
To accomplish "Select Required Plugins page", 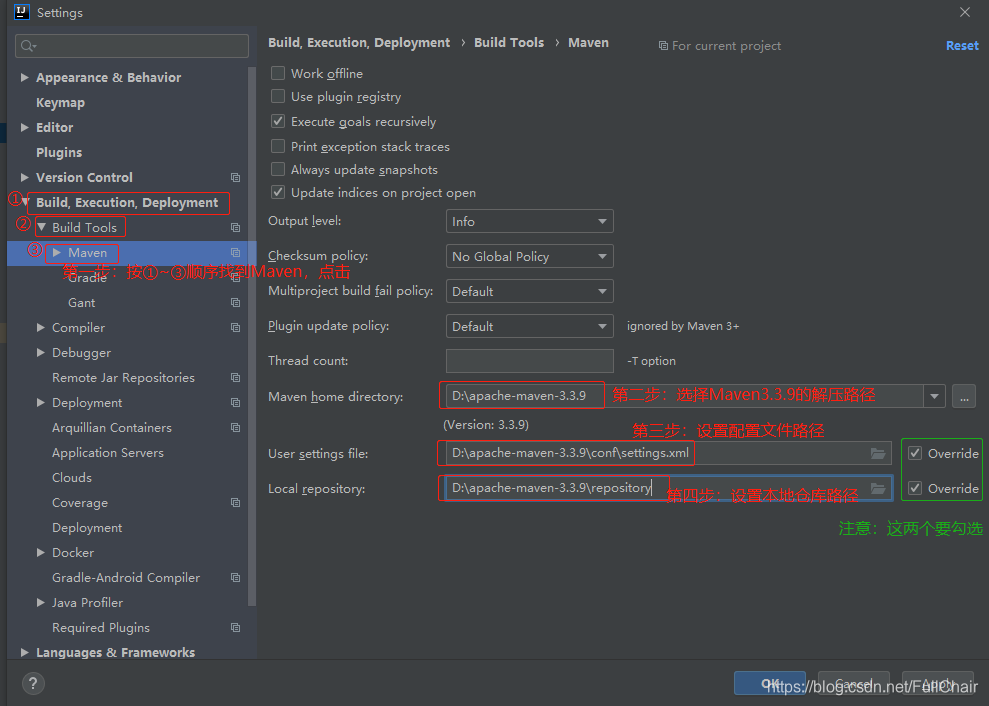I will click(101, 628).
